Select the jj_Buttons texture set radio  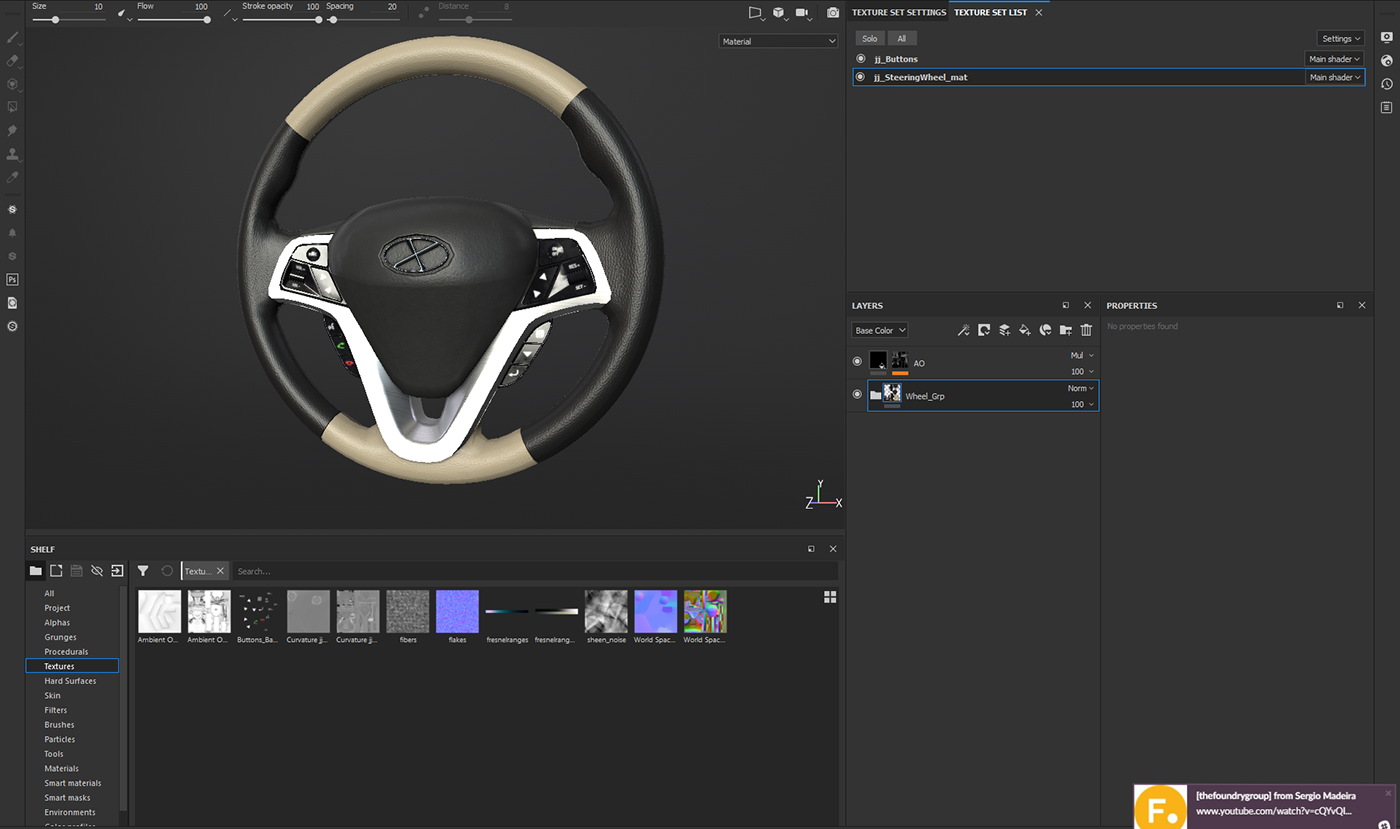[861, 59]
